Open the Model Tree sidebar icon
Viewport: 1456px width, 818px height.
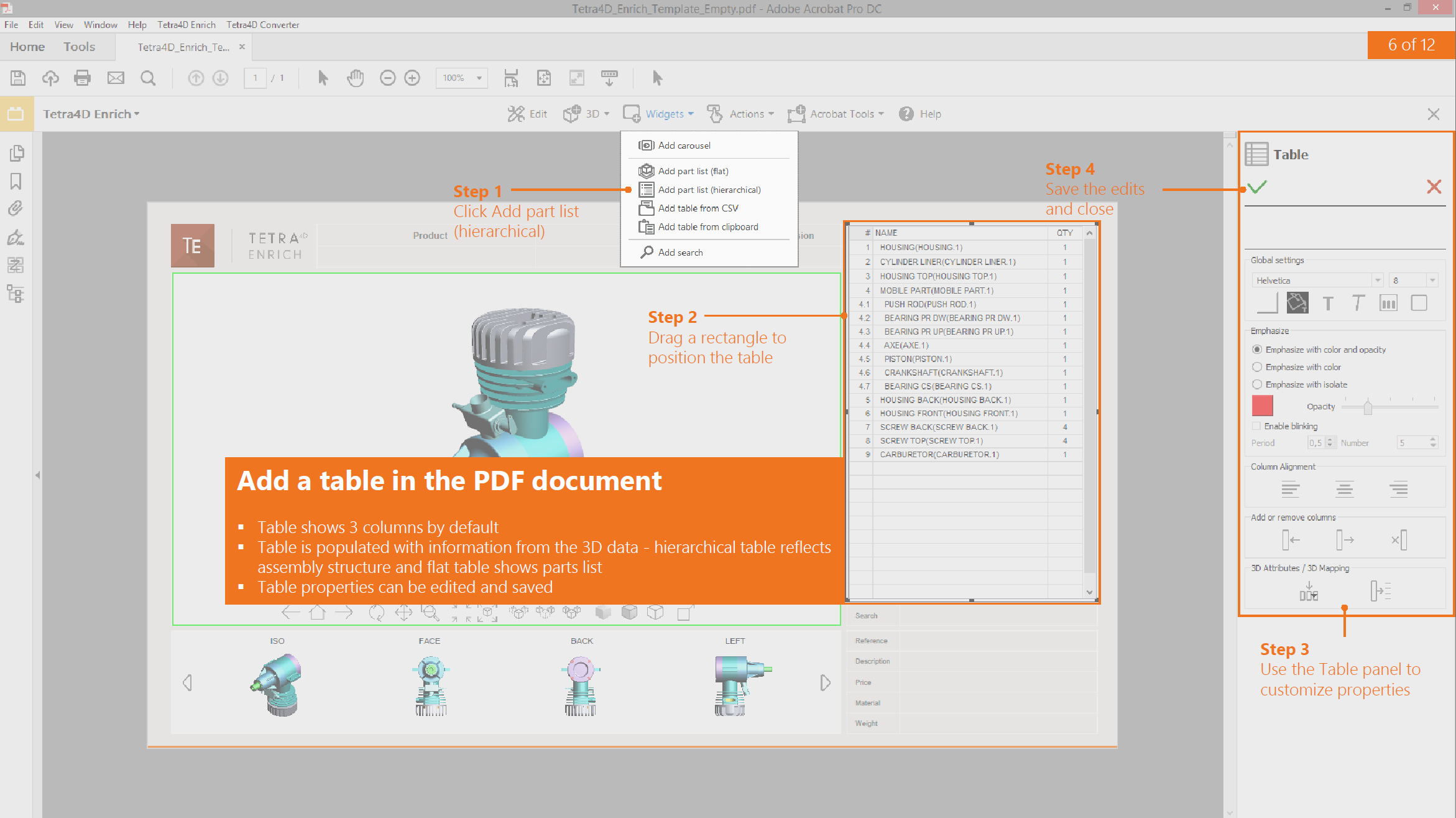16,294
